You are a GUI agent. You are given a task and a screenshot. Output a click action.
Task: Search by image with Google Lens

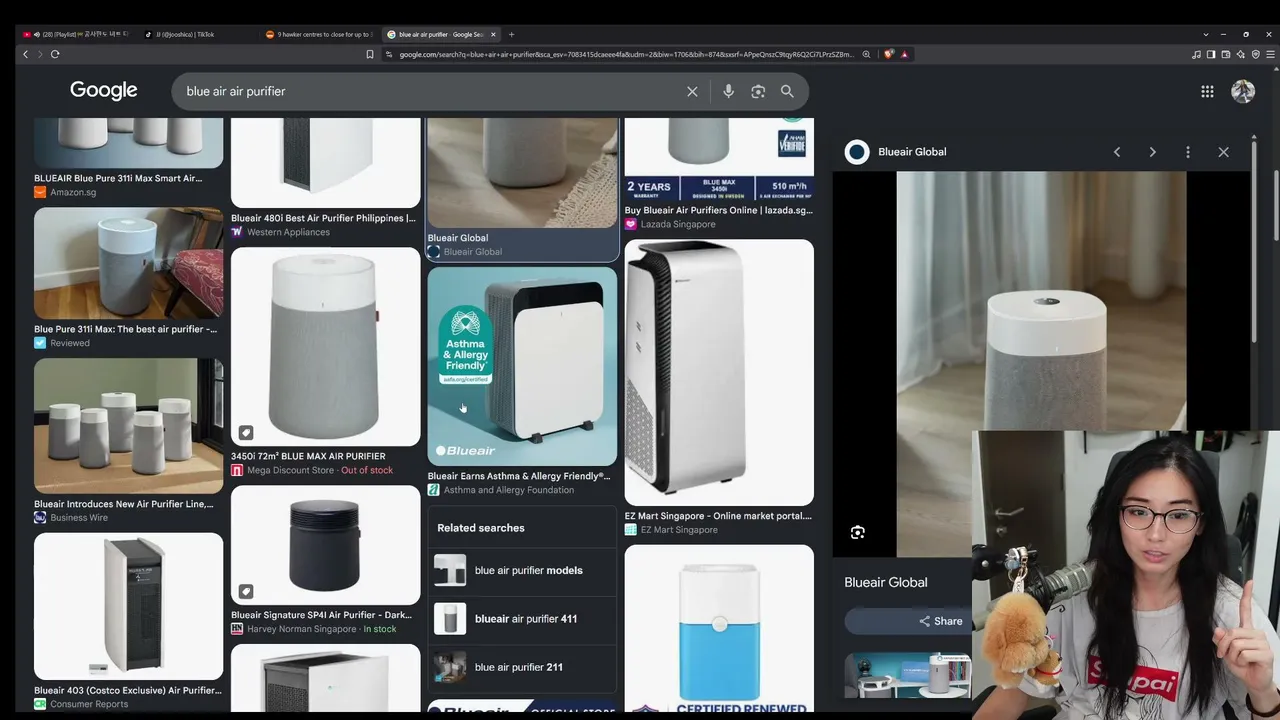tap(758, 91)
